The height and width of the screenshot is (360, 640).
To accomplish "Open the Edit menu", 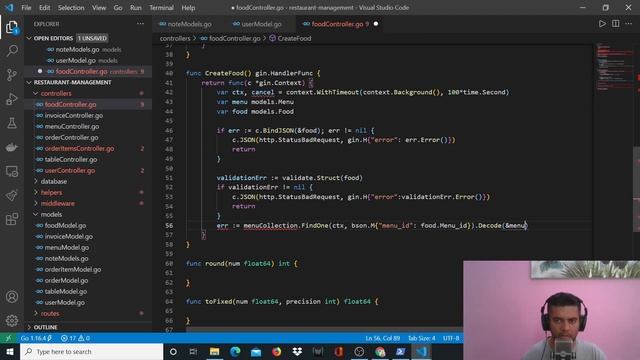I will [x=44, y=7].
